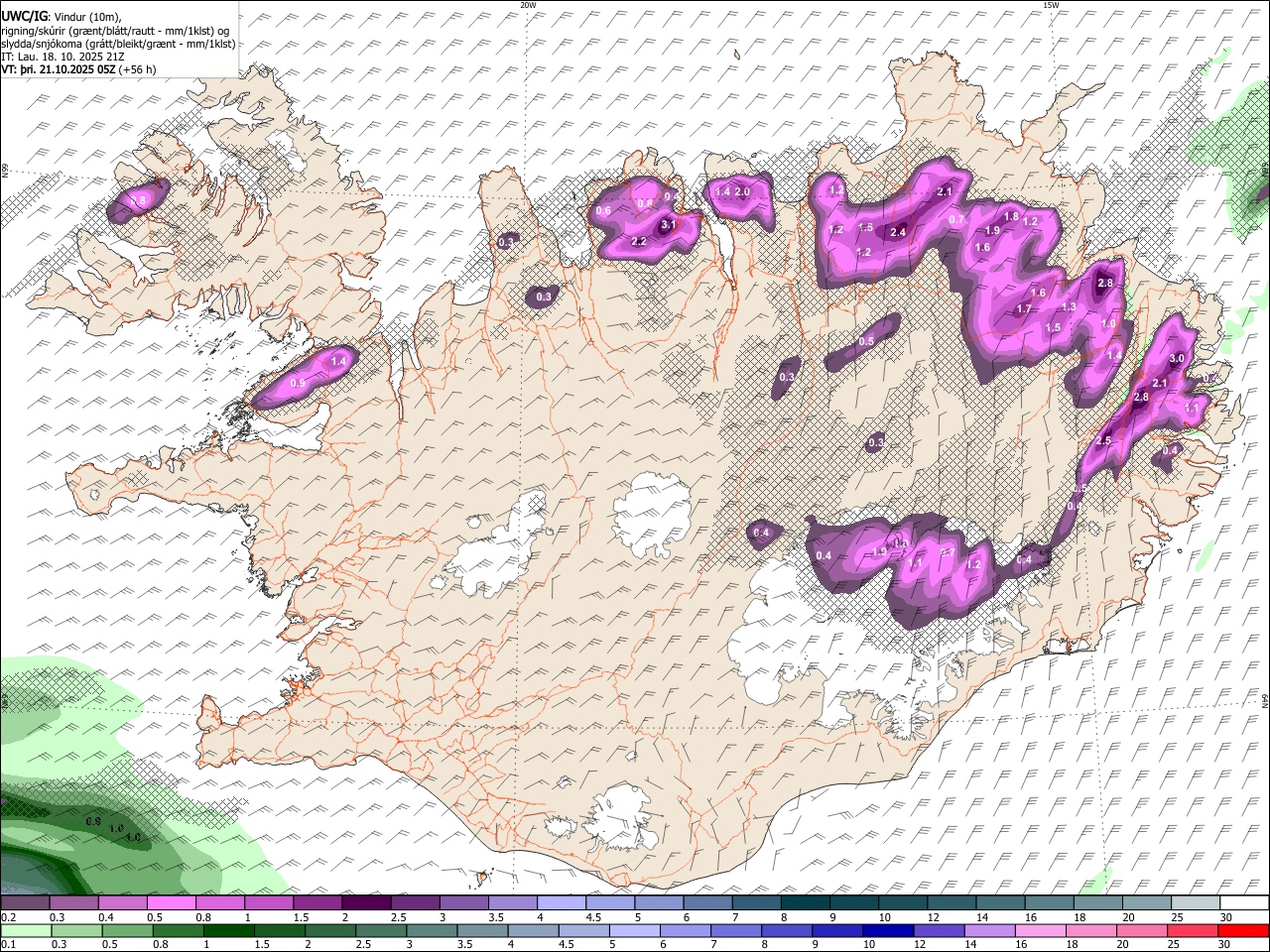Click the 0.6 value on the map

(x=603, y=211)
